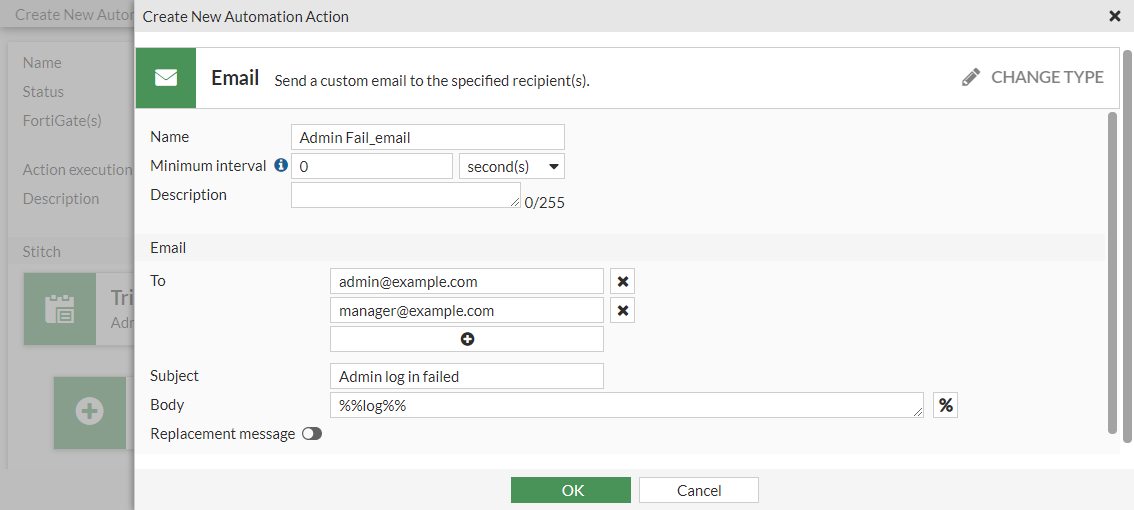
Task: Click CHANGE TYPE to change the action type
Action: coord(1046,78)
